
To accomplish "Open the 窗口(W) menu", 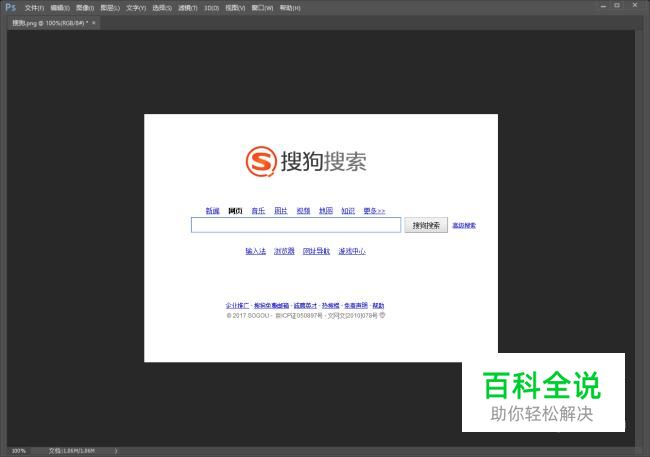I will 262,8.
